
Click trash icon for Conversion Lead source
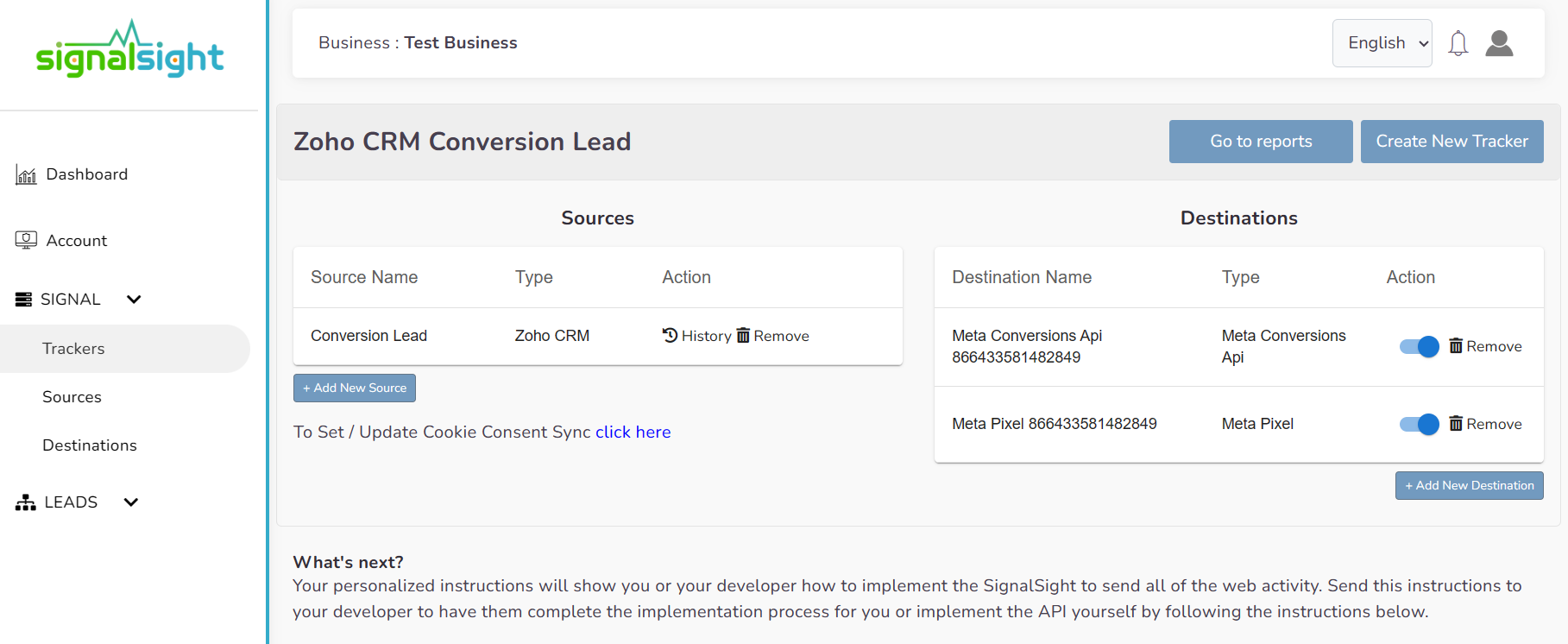click(x=743, y=335)
